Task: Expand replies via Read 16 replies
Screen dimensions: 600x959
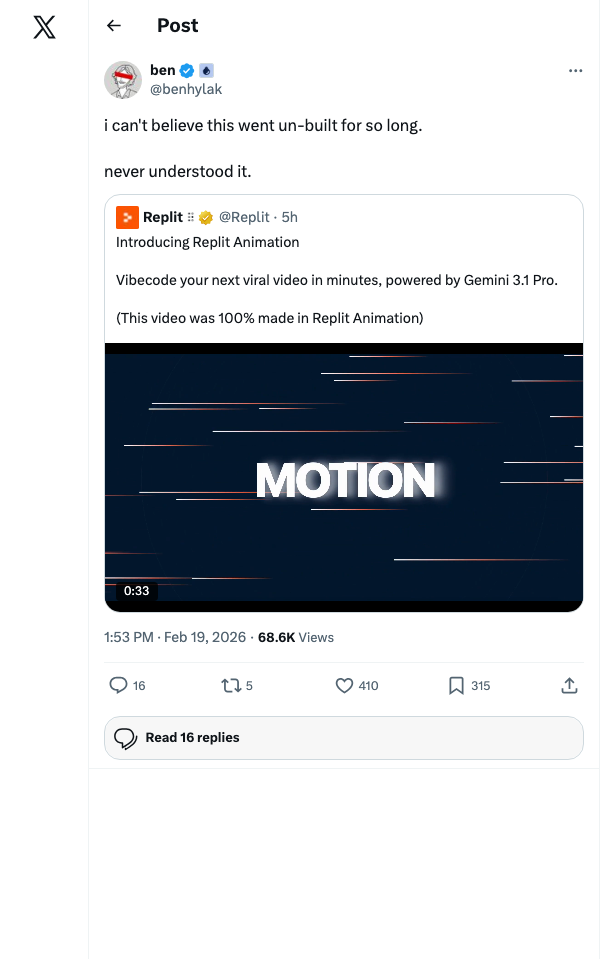Action: [343, 737]
